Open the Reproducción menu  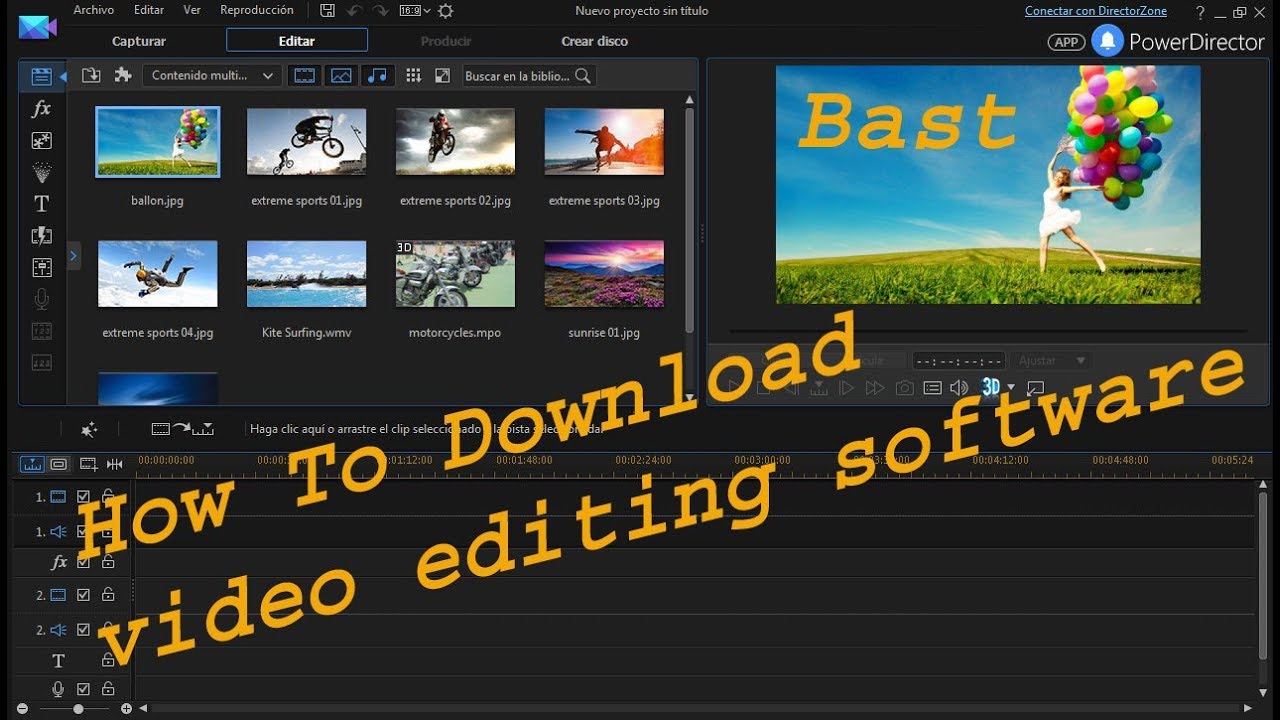click(257, 10)
